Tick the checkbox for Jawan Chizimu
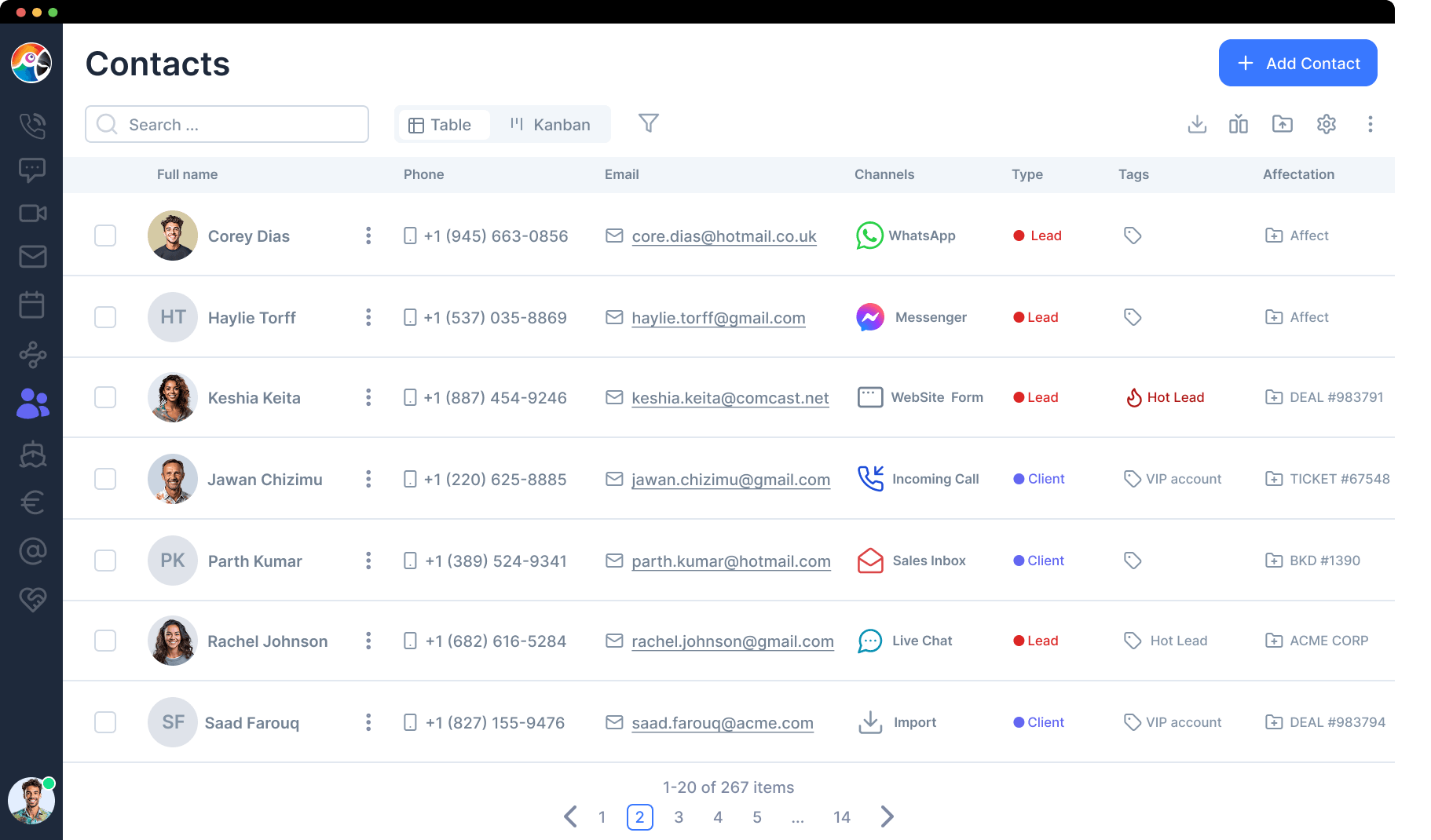The height and width of the screenshot is (840, 1431). [x=105, y=479]
